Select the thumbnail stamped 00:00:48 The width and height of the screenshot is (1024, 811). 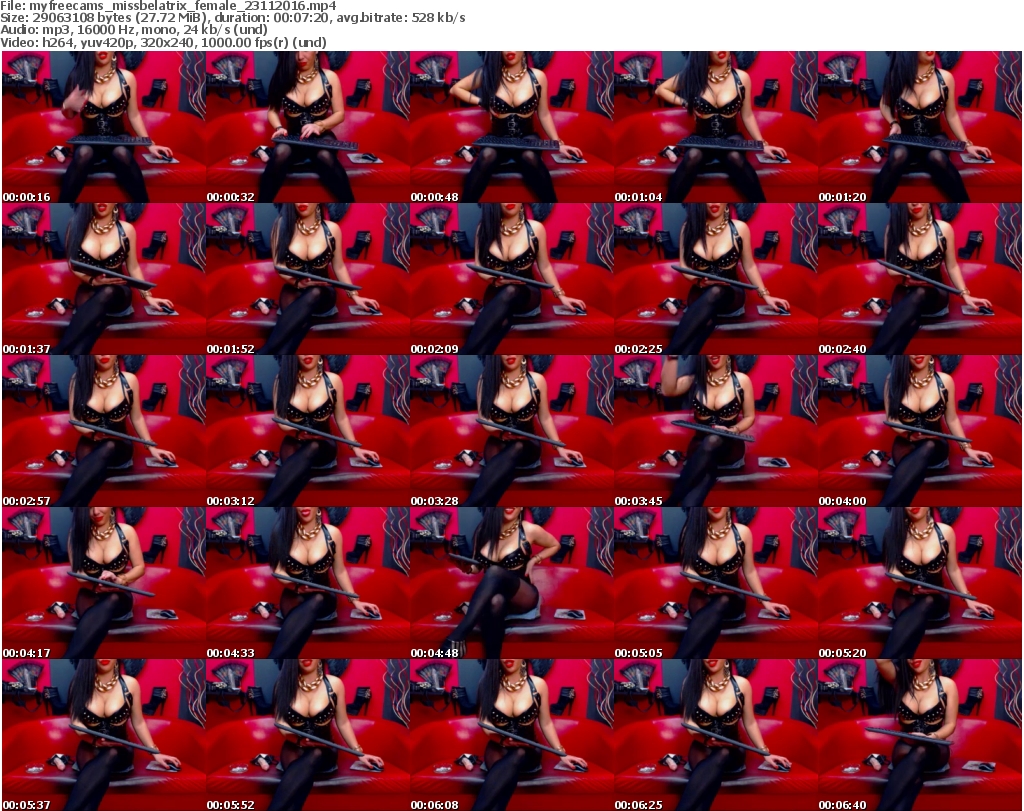(x=511, y=127)
